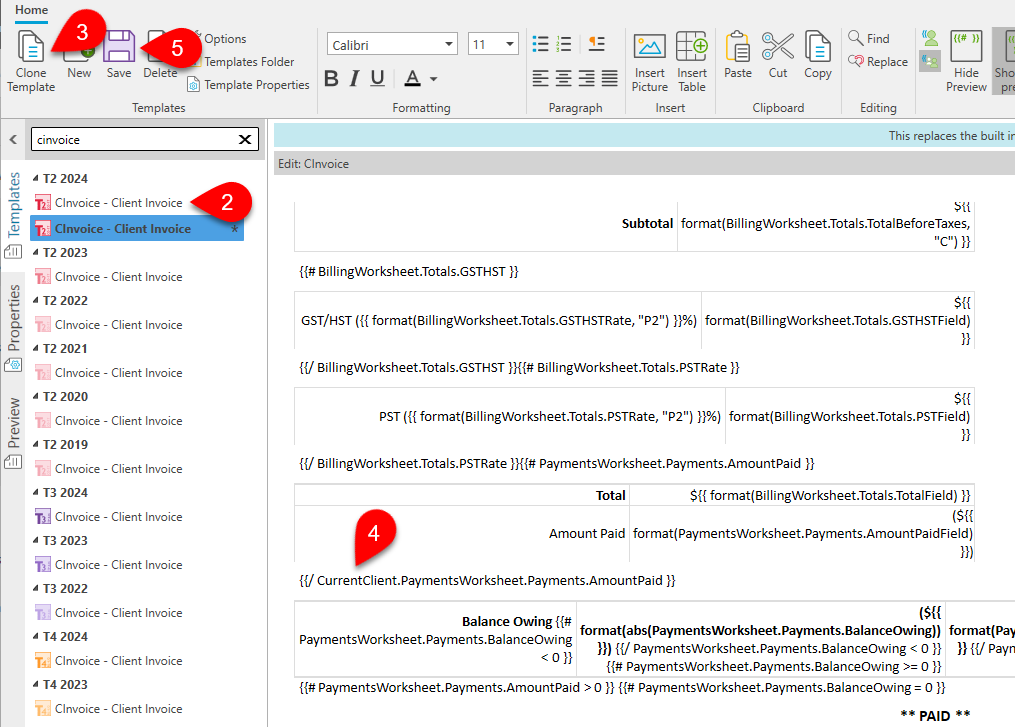
Task: Open the Preview side tab
Action: (14, 432)
